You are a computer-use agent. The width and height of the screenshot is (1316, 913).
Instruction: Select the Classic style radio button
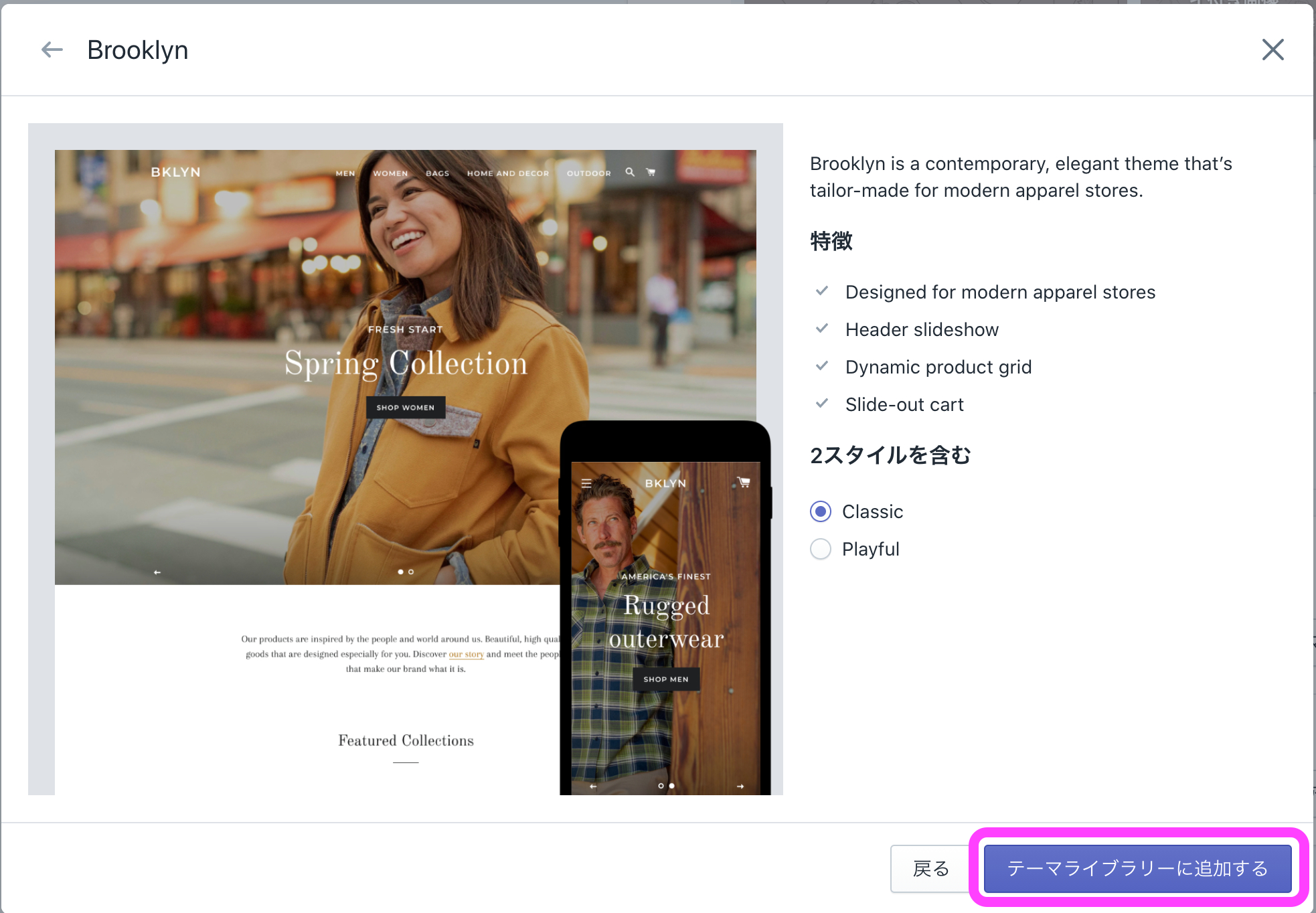coord(821,511)
